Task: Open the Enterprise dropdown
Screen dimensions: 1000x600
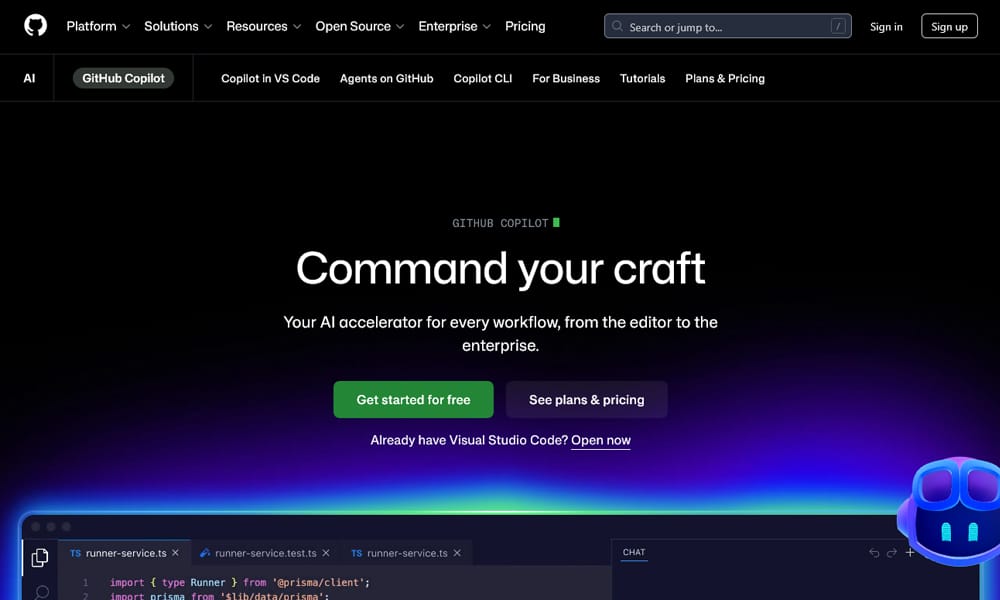Action: pyautogui.click(x=448, y=26)
